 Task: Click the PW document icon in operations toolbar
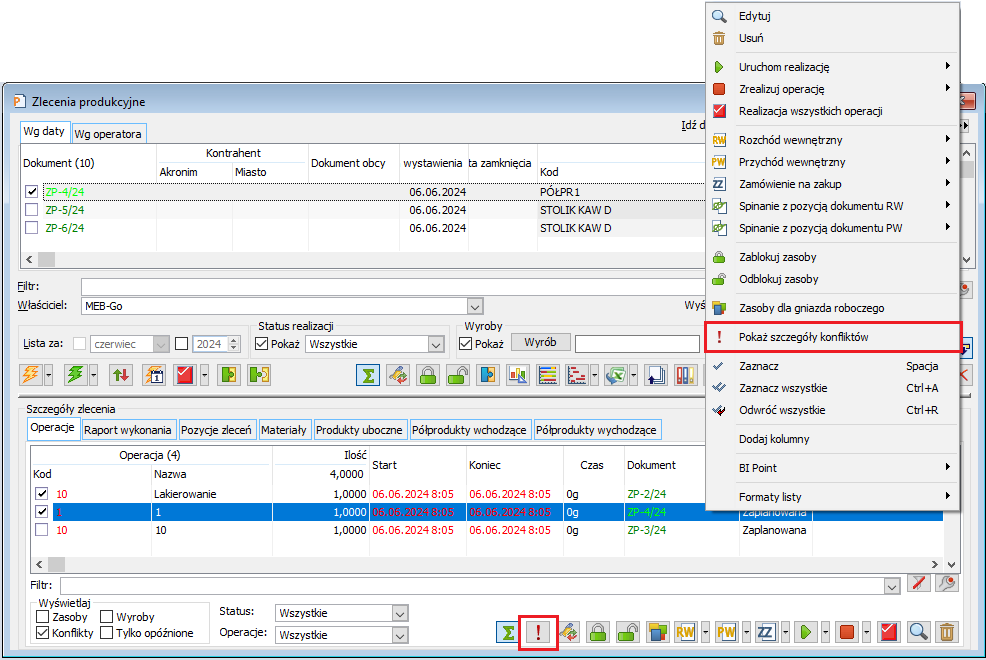tap(726, 632)
